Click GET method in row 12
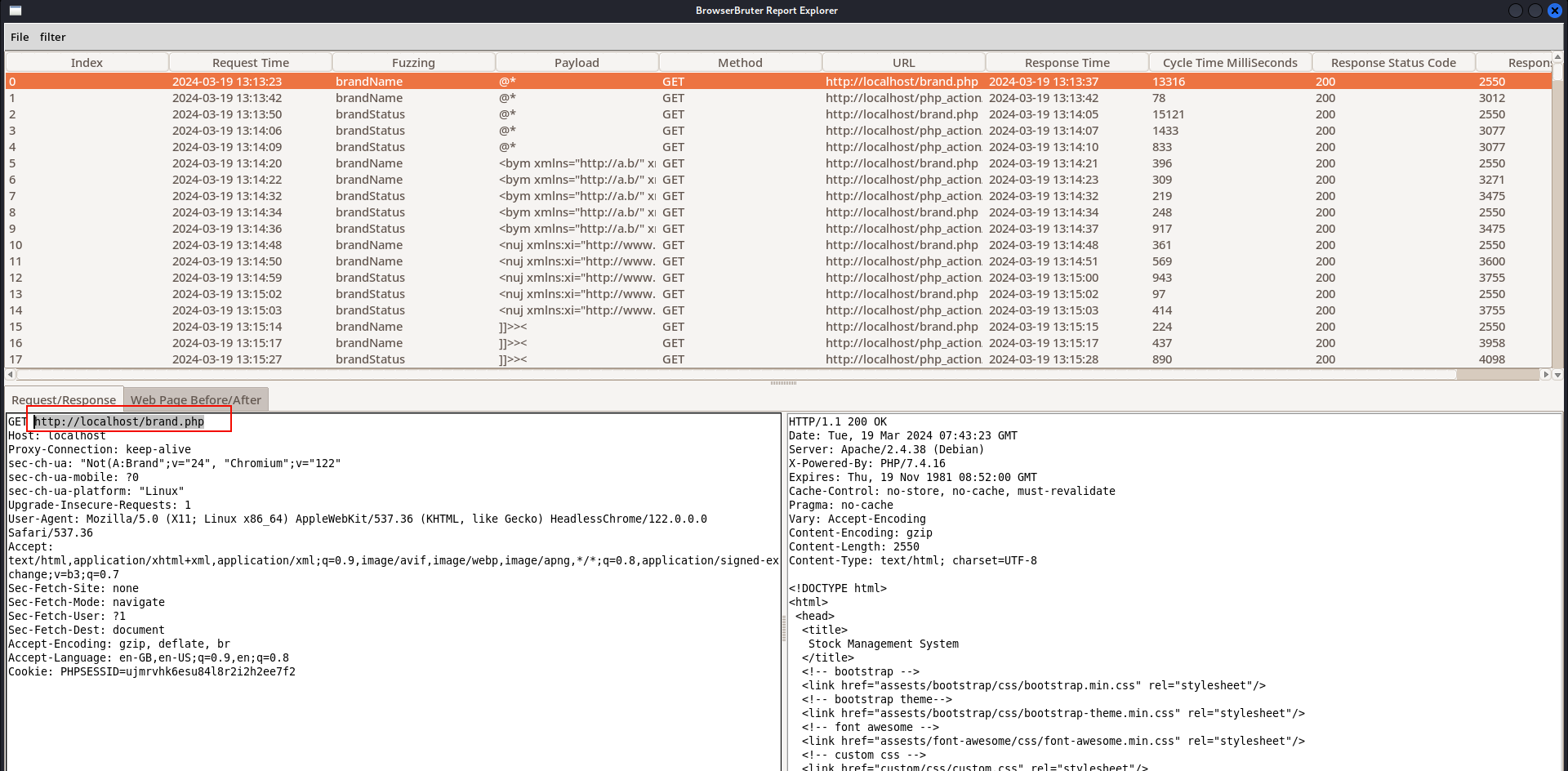The width and height of the screenshot is (1568, 771). pyautogui.click(x=673, y=278)
